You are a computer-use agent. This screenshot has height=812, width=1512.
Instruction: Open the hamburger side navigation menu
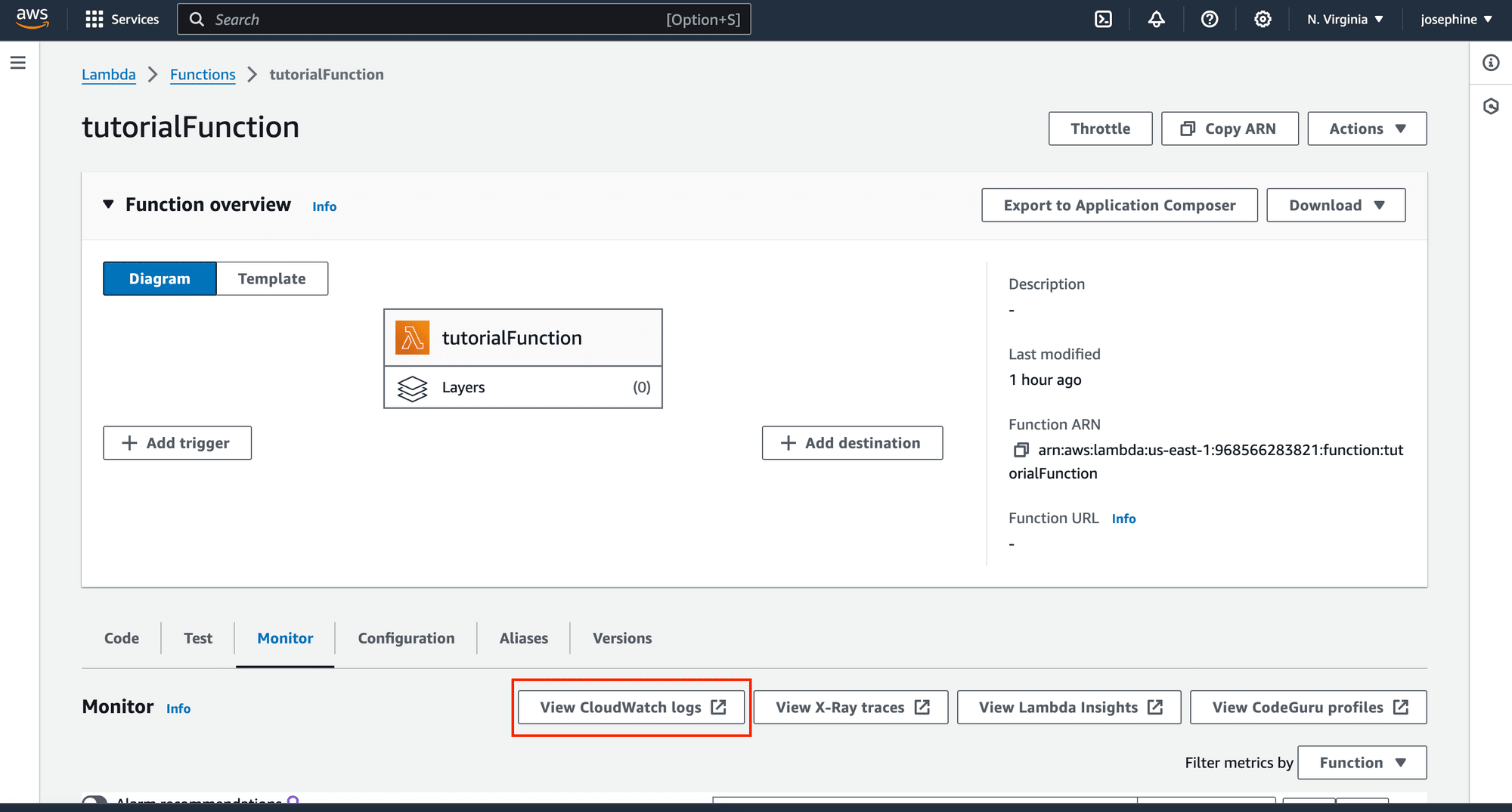[x=18, y=63]
